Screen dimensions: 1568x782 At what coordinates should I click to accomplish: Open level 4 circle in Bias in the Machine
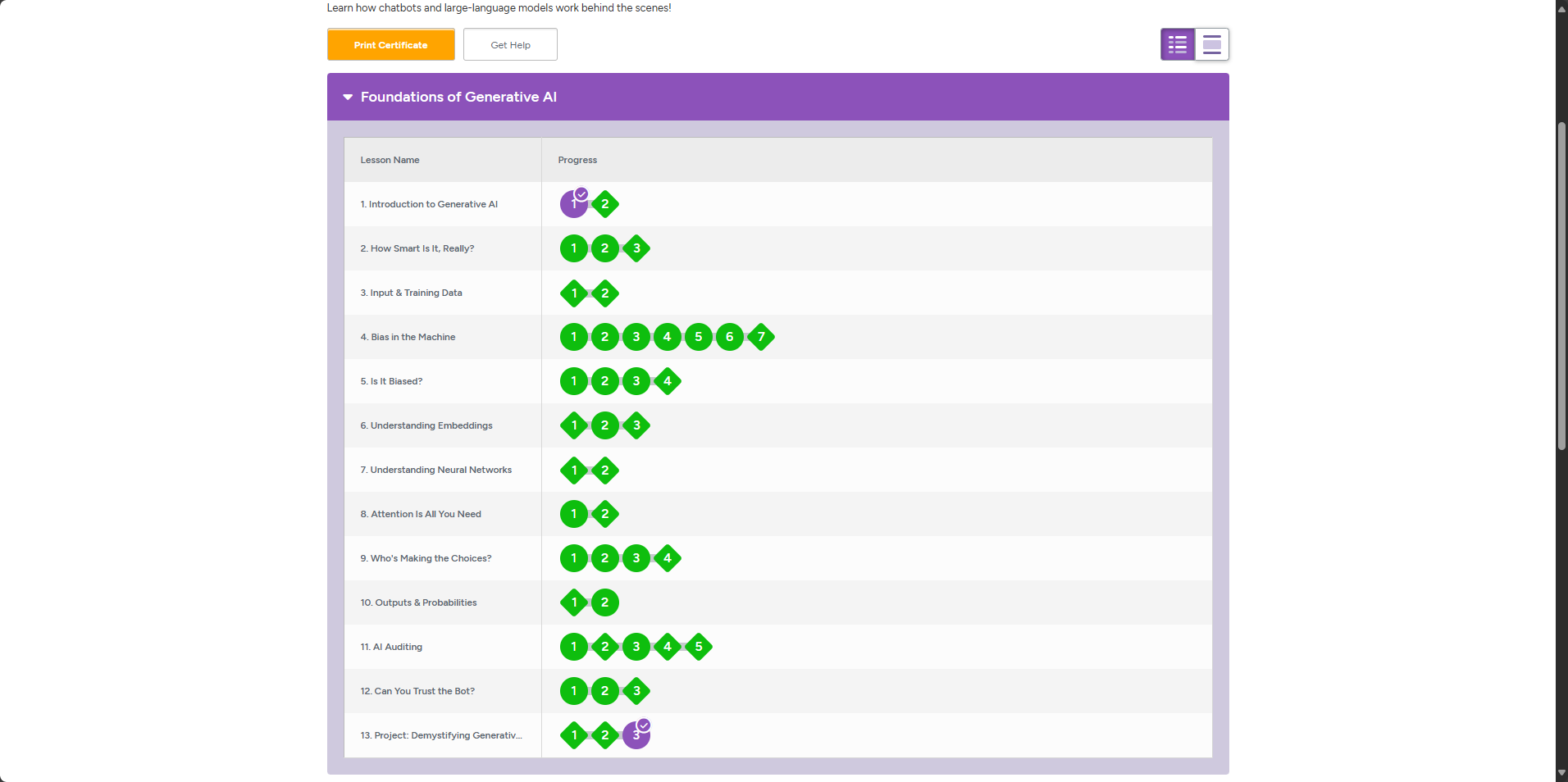click(668, 337)
